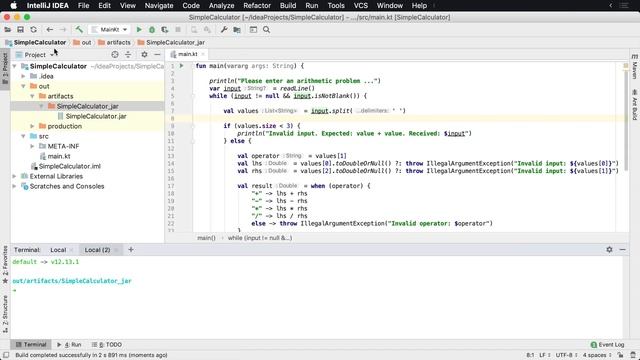This screenshot has width=640, height=360.
Task: Switch to the Local terminal tab
Action: click(x=58, y=250)
